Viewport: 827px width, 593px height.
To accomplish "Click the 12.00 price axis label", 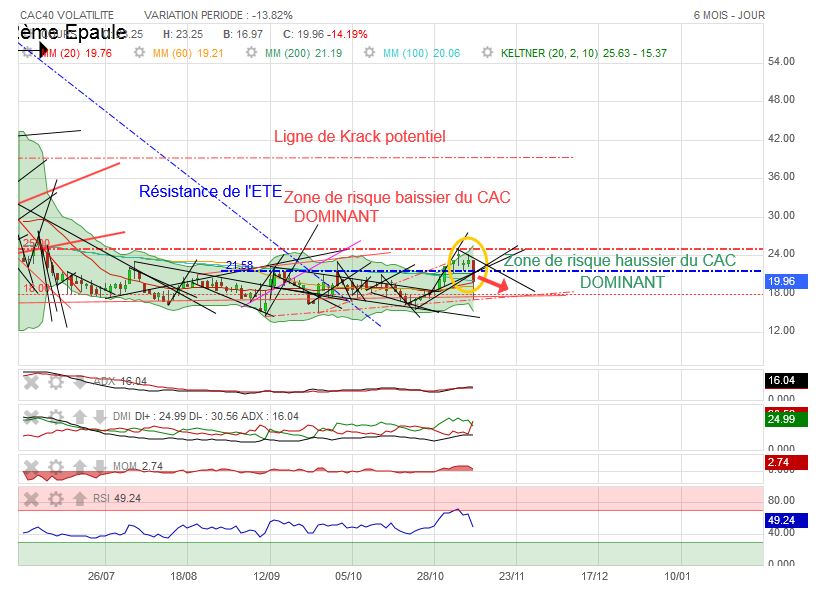I will point(781,330).
